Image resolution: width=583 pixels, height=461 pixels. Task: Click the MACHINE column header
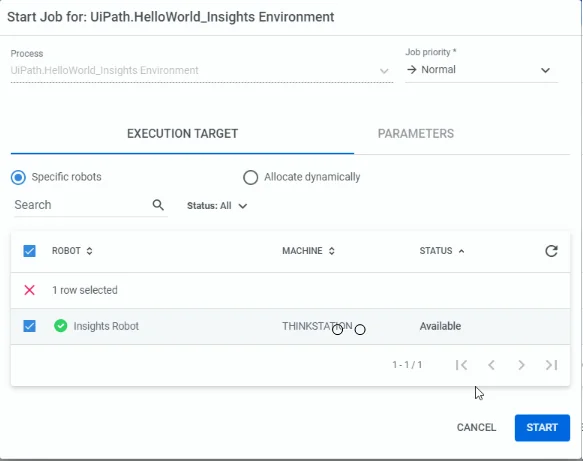(302, 251)
